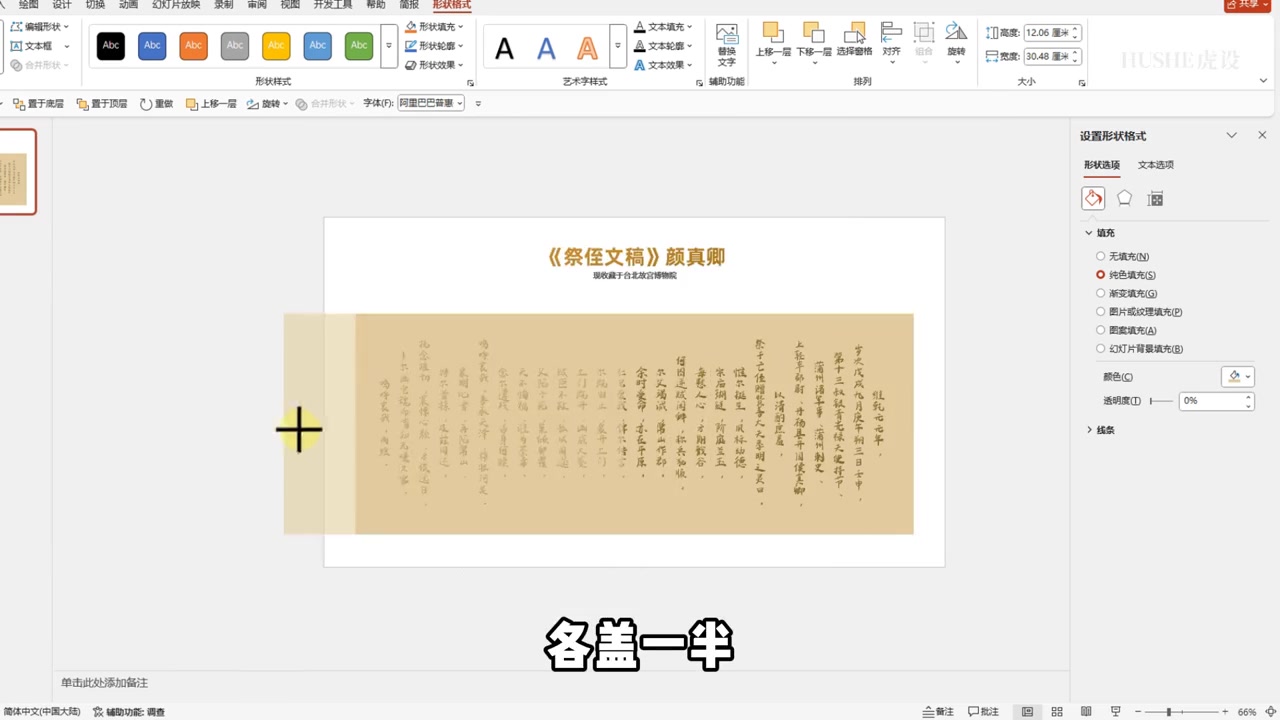The height and width of the screenshot is (720, 1280).
Task: Open 编辑形状 edit shape dropdown
Action: coord(41,26)
